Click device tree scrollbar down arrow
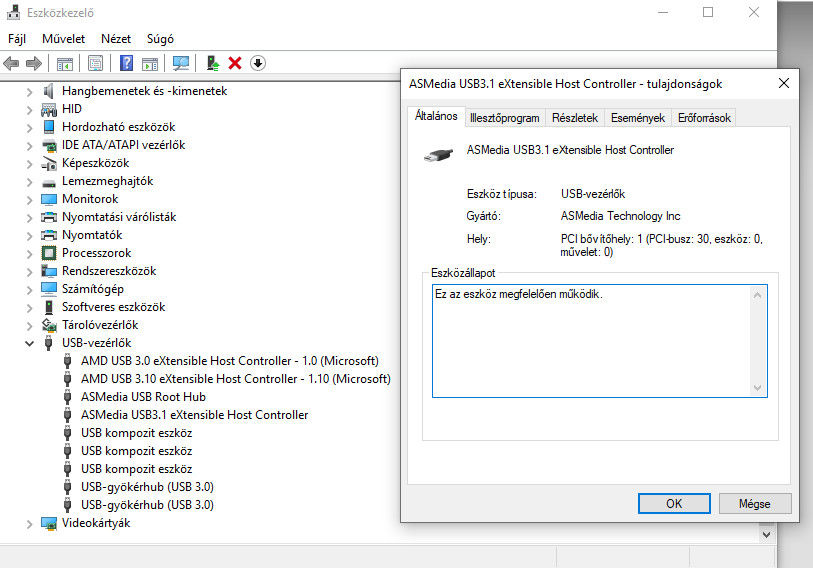This screenshot has width=813, height=568. point(767,534)
